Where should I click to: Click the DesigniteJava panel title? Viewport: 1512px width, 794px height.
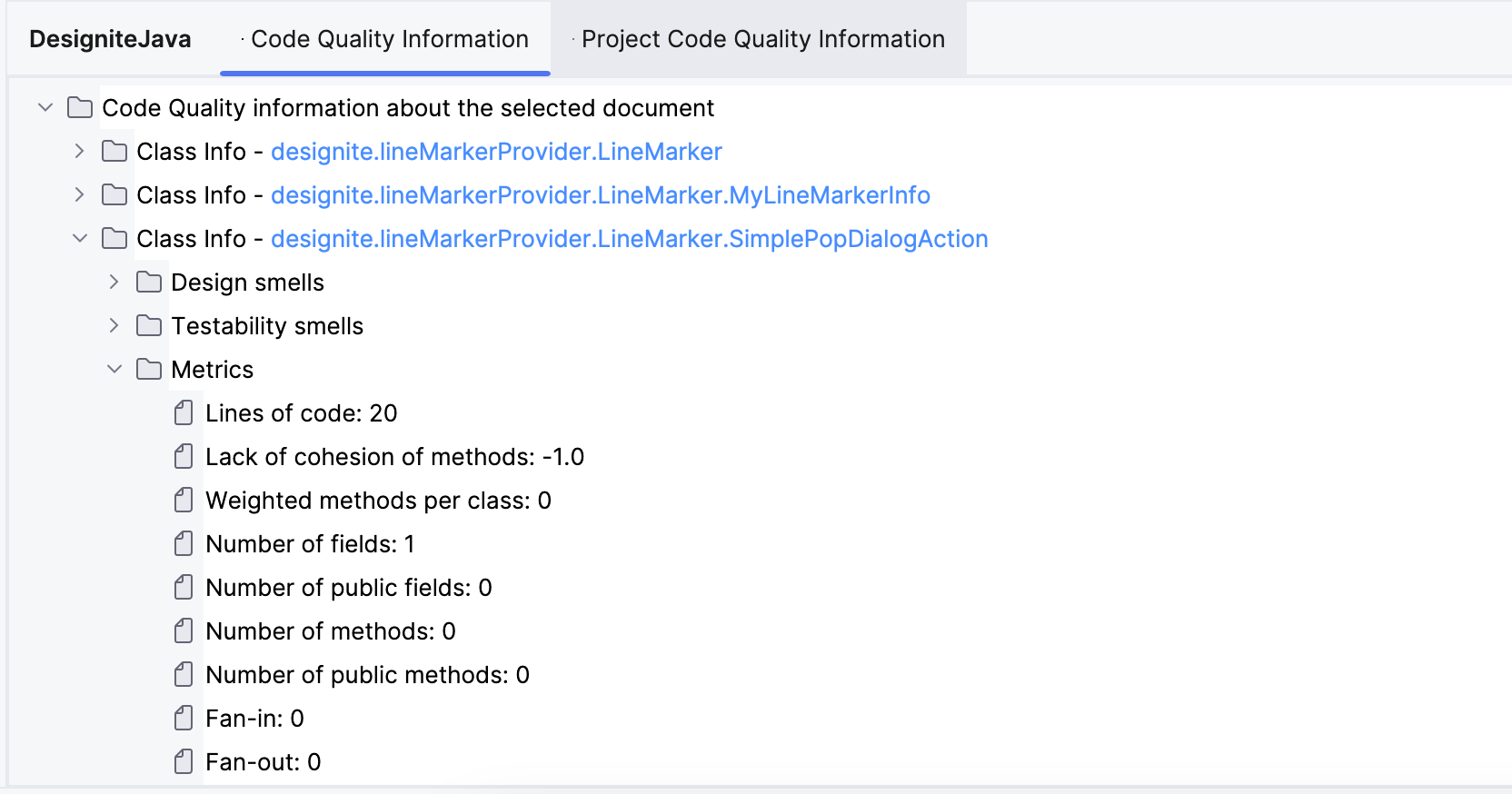(110, 39)
